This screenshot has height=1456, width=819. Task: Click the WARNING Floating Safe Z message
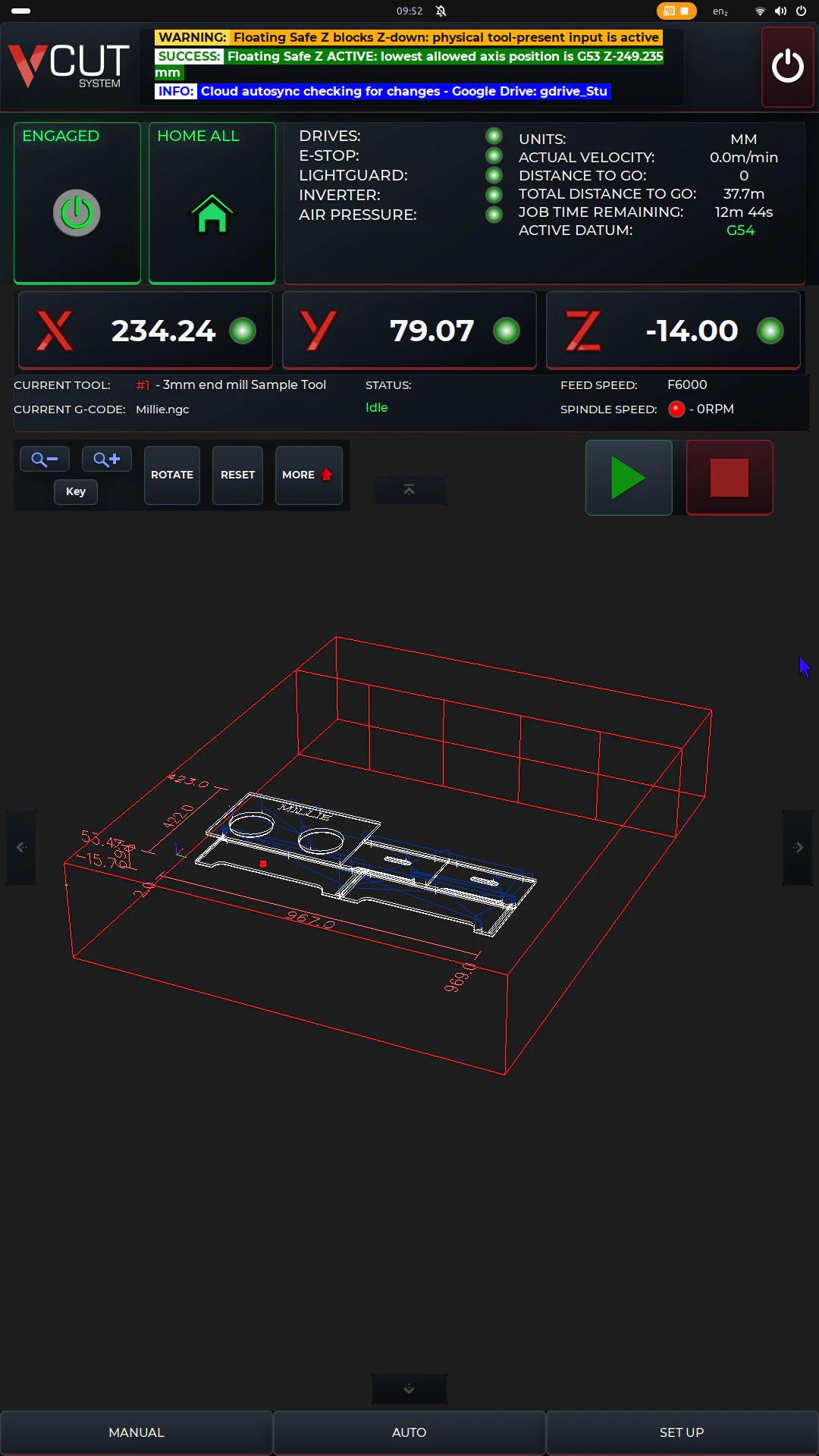pyautogui.click(x=409, y=37)
